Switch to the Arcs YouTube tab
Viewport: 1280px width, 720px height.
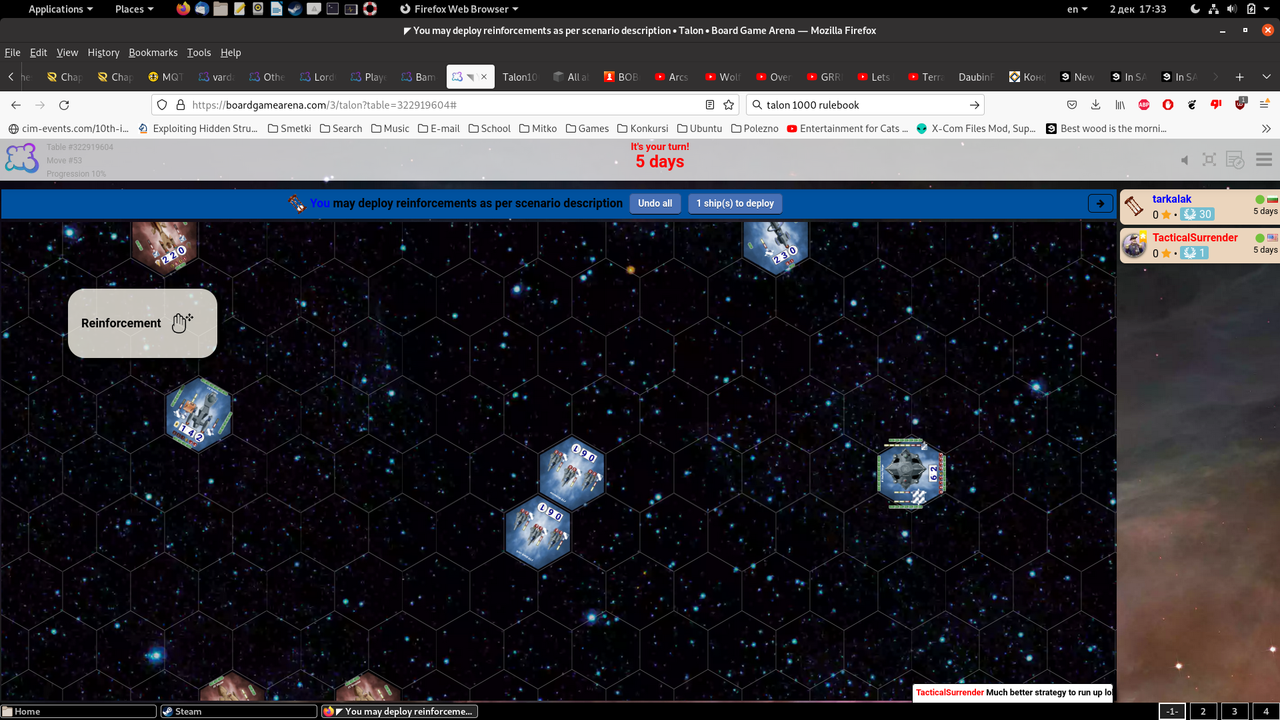click(671, 77)
